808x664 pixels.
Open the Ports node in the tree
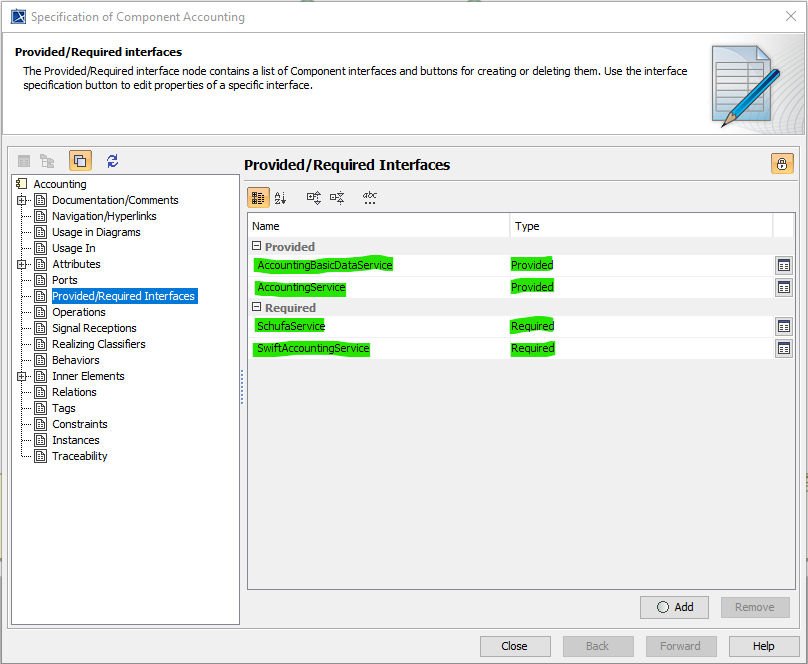[64, 280]
